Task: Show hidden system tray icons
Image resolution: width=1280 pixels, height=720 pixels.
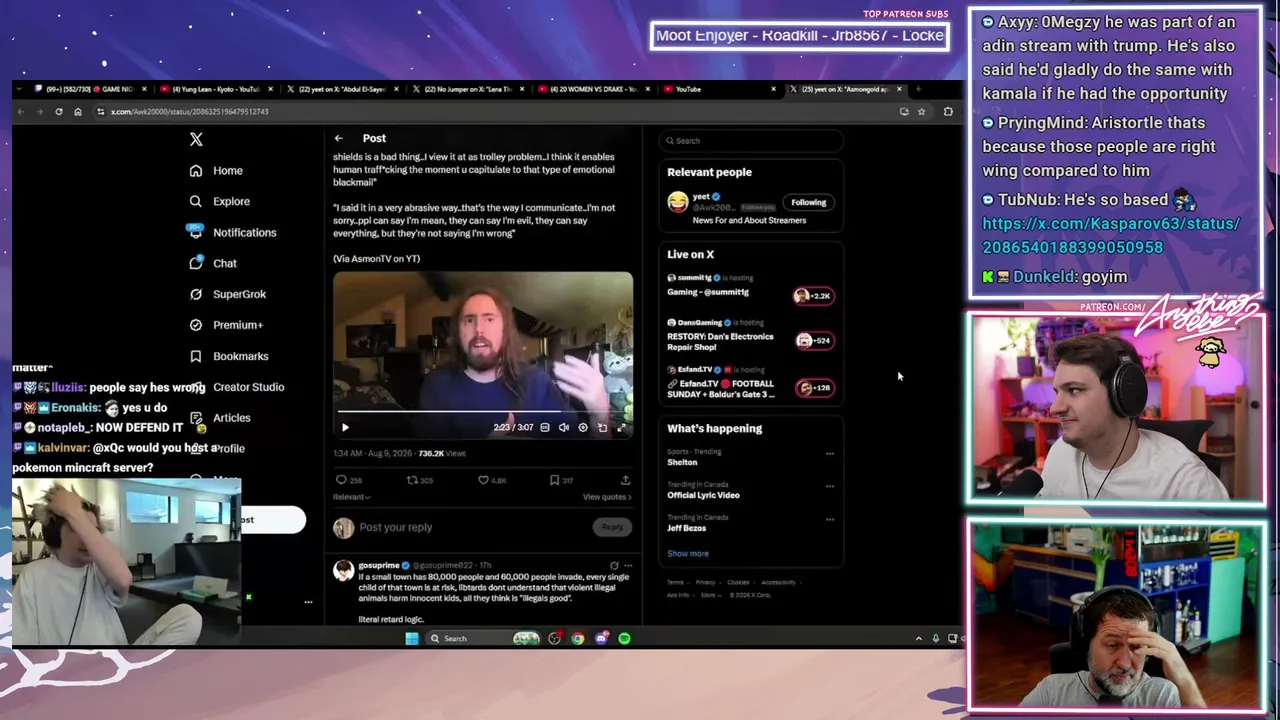Action: click(918, 638)
